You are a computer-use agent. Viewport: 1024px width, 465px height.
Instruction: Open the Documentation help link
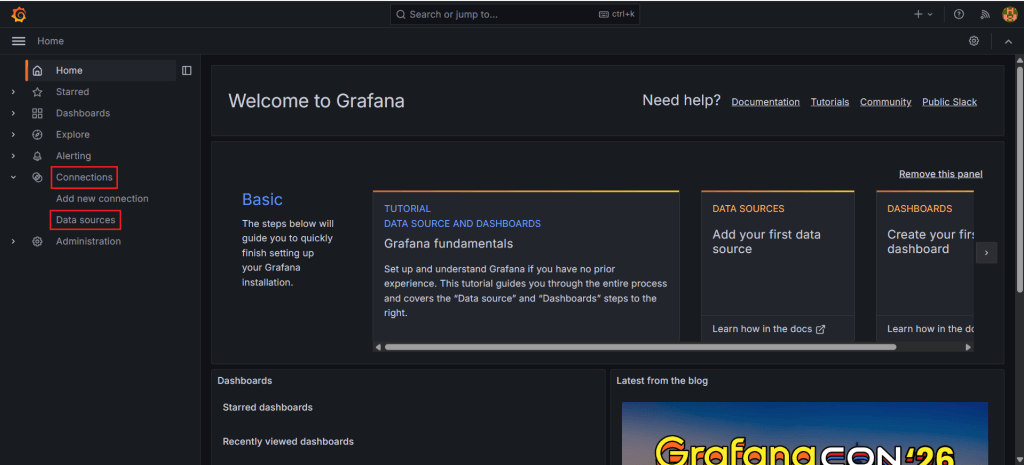(765, 102)
